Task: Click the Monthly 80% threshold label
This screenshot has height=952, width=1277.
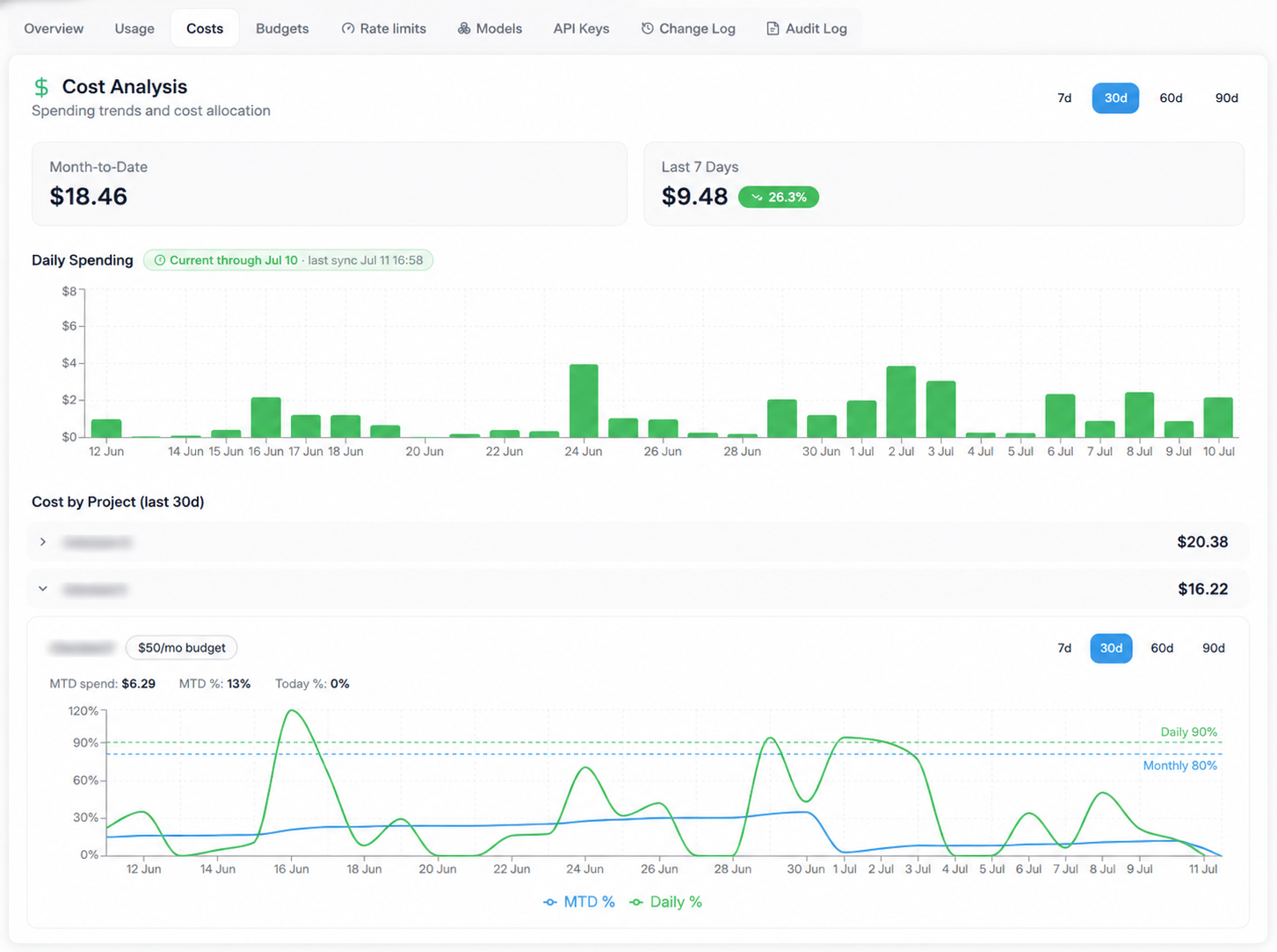Action: pos(1179,766)
